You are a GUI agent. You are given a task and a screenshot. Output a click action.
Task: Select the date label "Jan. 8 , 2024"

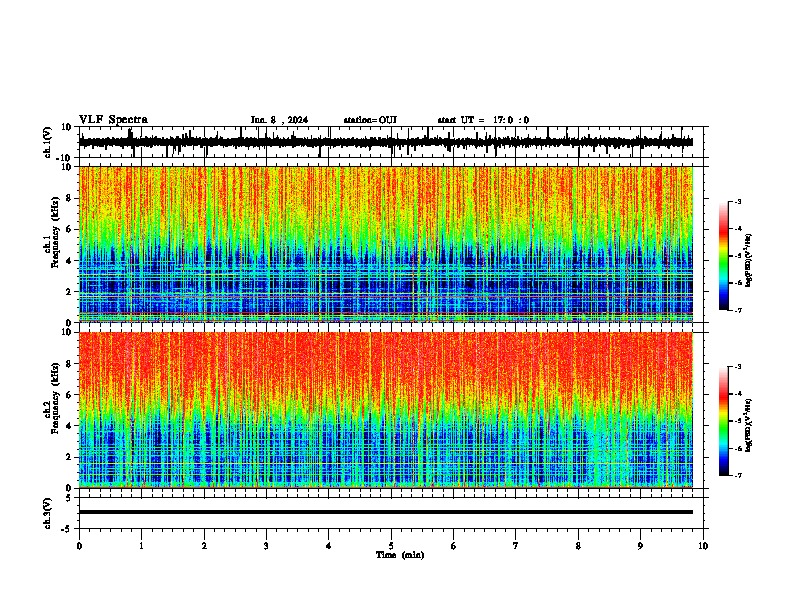coord(279,120)
